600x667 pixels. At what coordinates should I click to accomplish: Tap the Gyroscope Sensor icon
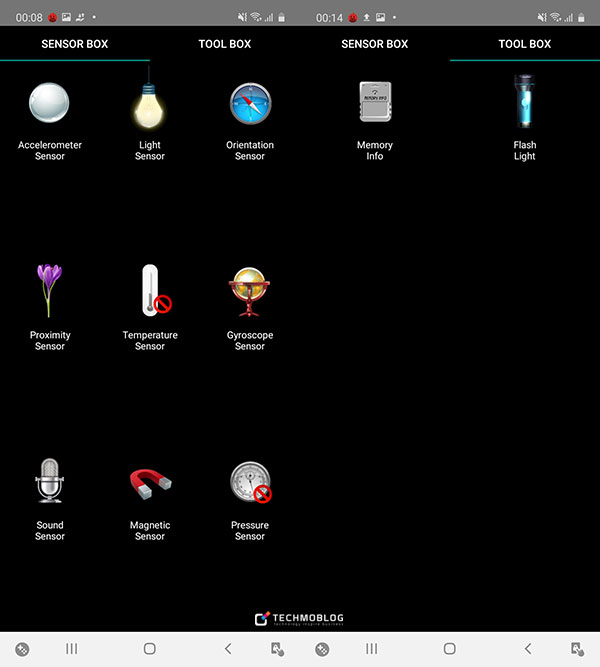[x=249, y=291]
